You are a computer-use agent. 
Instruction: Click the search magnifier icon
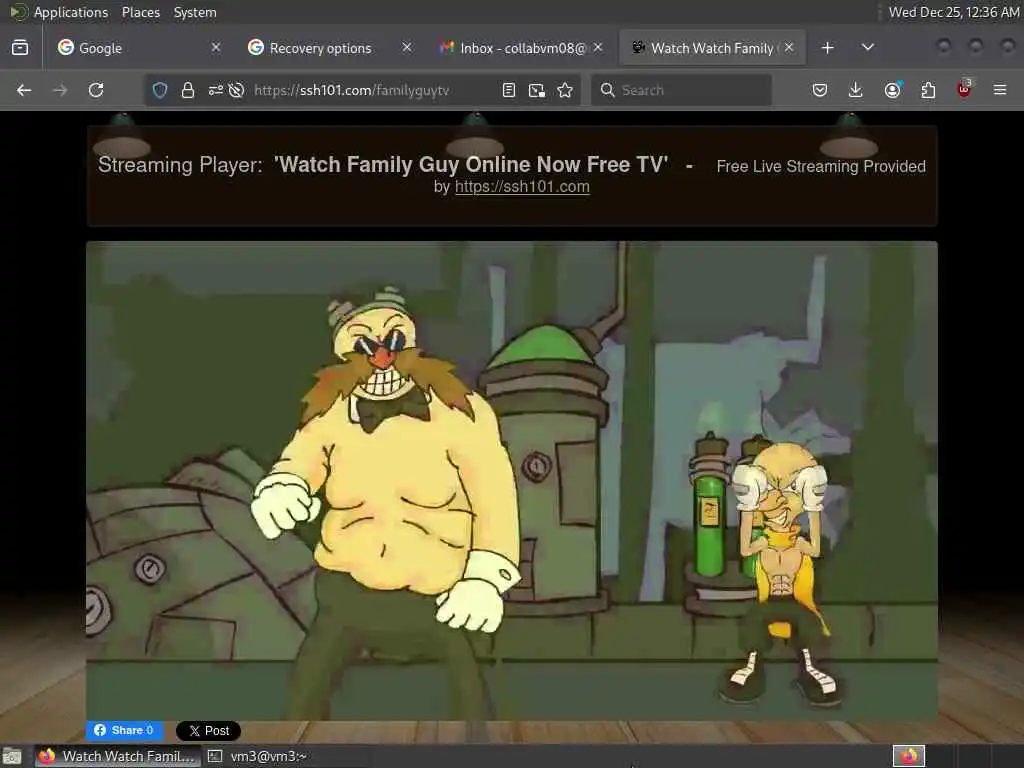point(607,90)
